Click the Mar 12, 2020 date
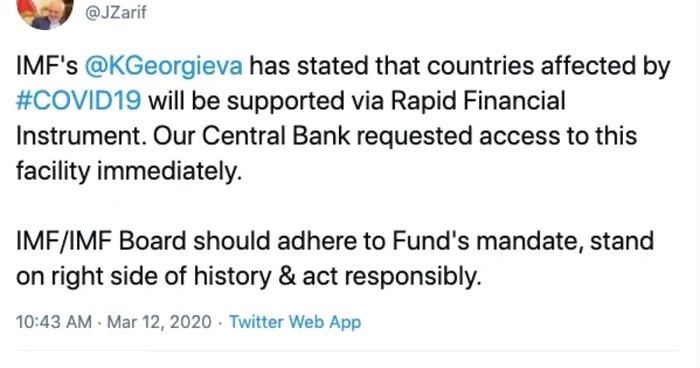 (159, 322)
